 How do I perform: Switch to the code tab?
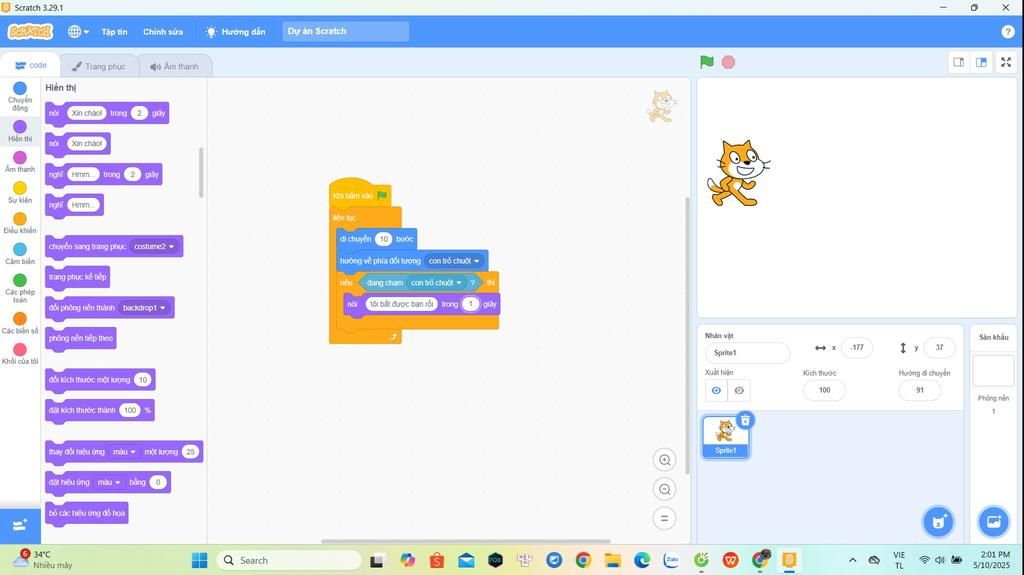(31, 65)
